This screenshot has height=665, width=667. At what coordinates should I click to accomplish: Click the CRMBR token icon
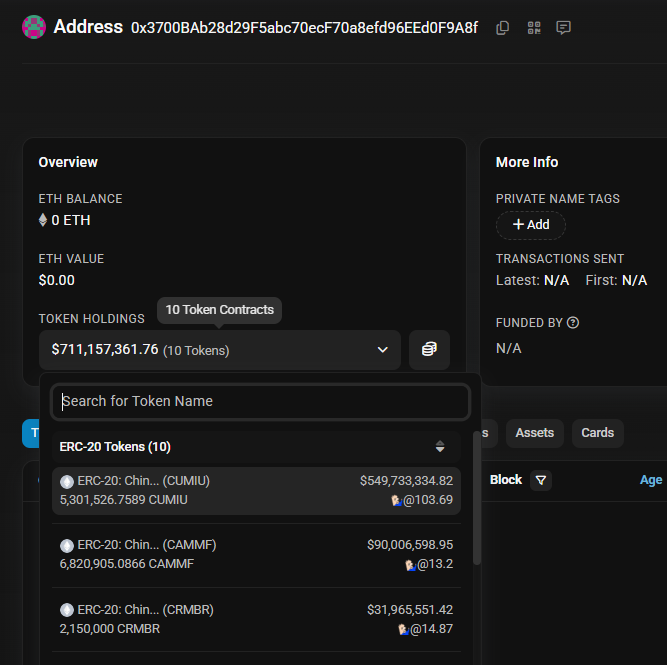tap(67, 610)
